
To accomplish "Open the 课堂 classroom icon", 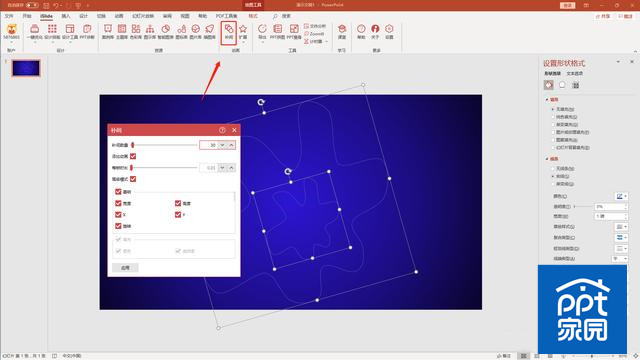I will (342, 32).
